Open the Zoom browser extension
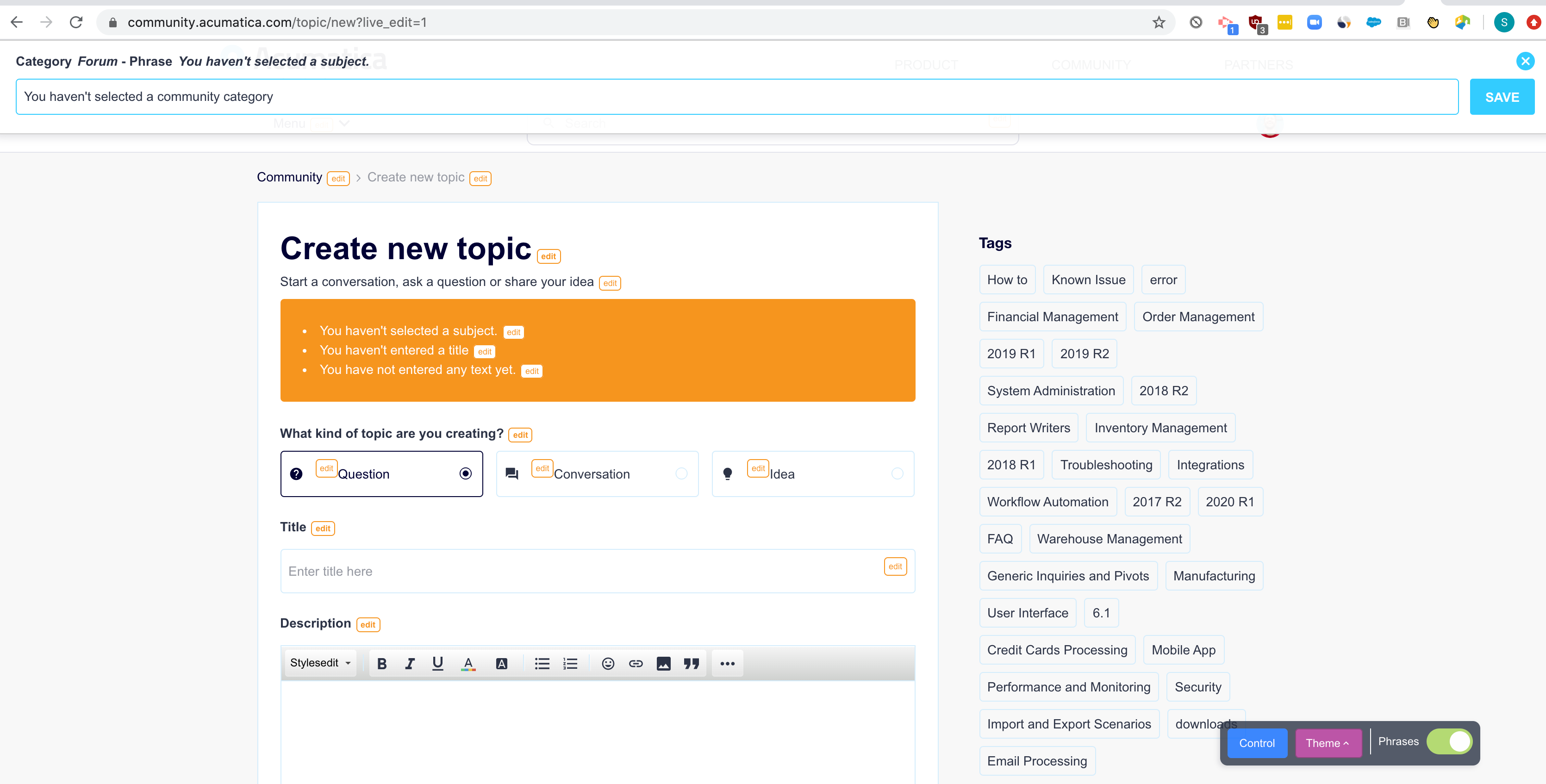Image resolution: width=1546 pixels, height=784 pixels. point(1314,22)
